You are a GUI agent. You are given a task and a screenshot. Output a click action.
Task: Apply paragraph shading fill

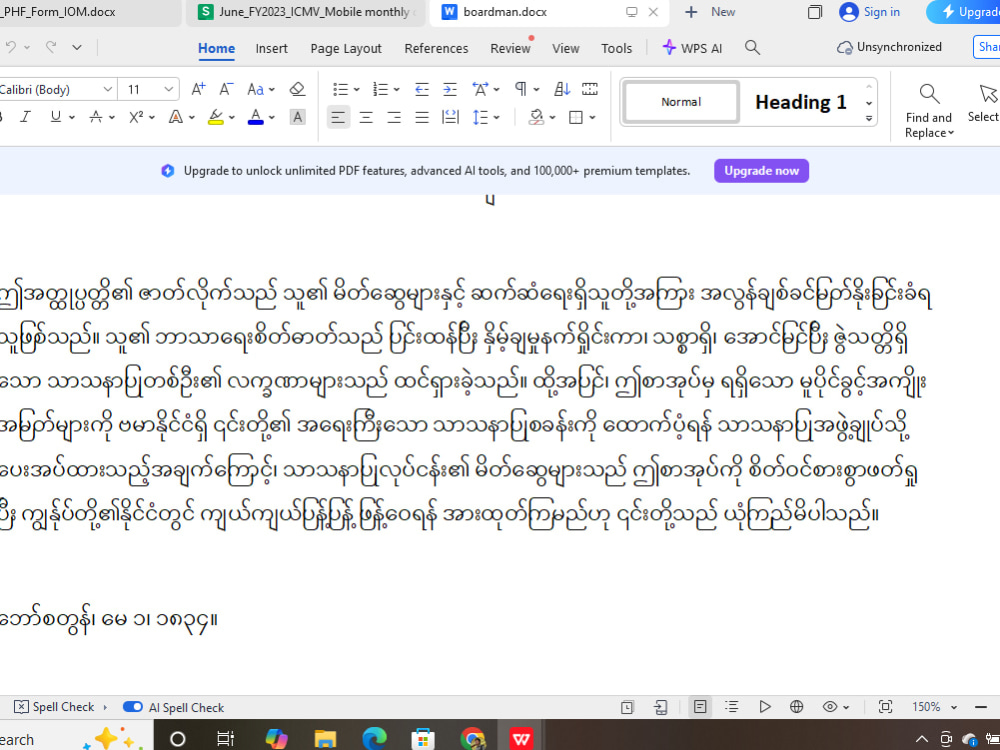tap(536, 117)
